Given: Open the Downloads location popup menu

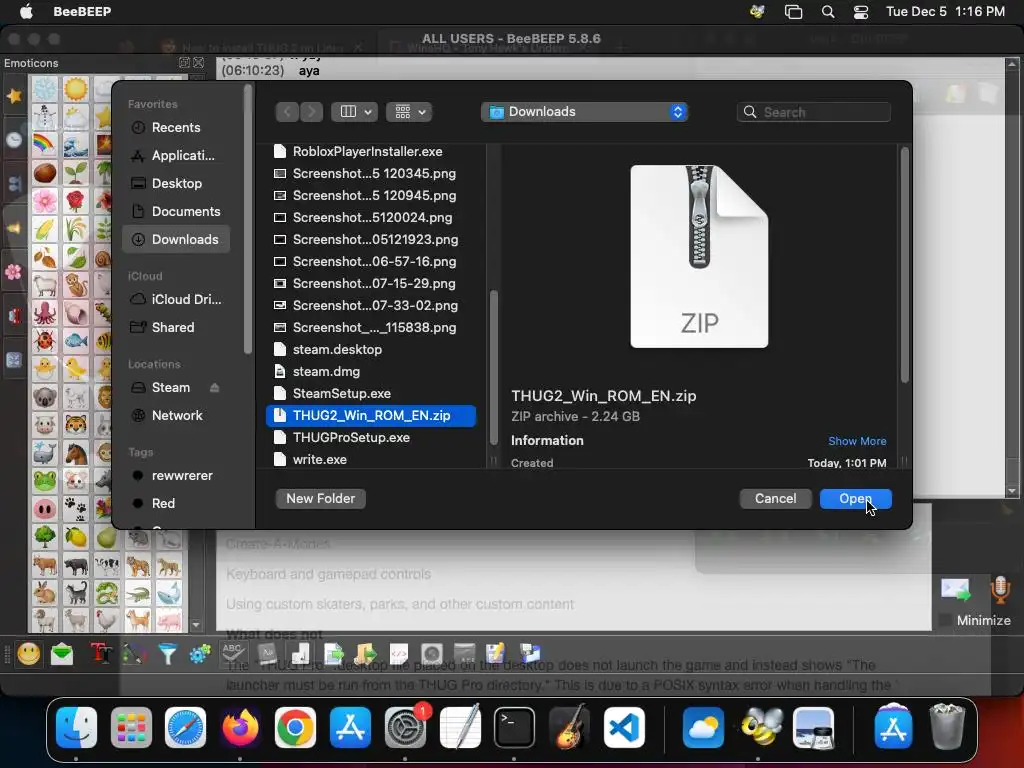Looking at the screenshot, I should click(584, 112).
